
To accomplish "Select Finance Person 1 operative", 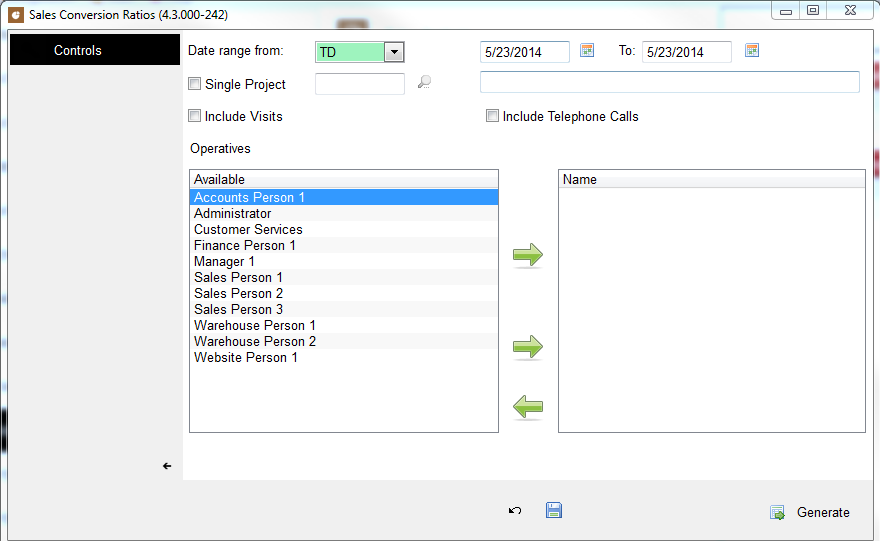I will [x=343, y=245].
